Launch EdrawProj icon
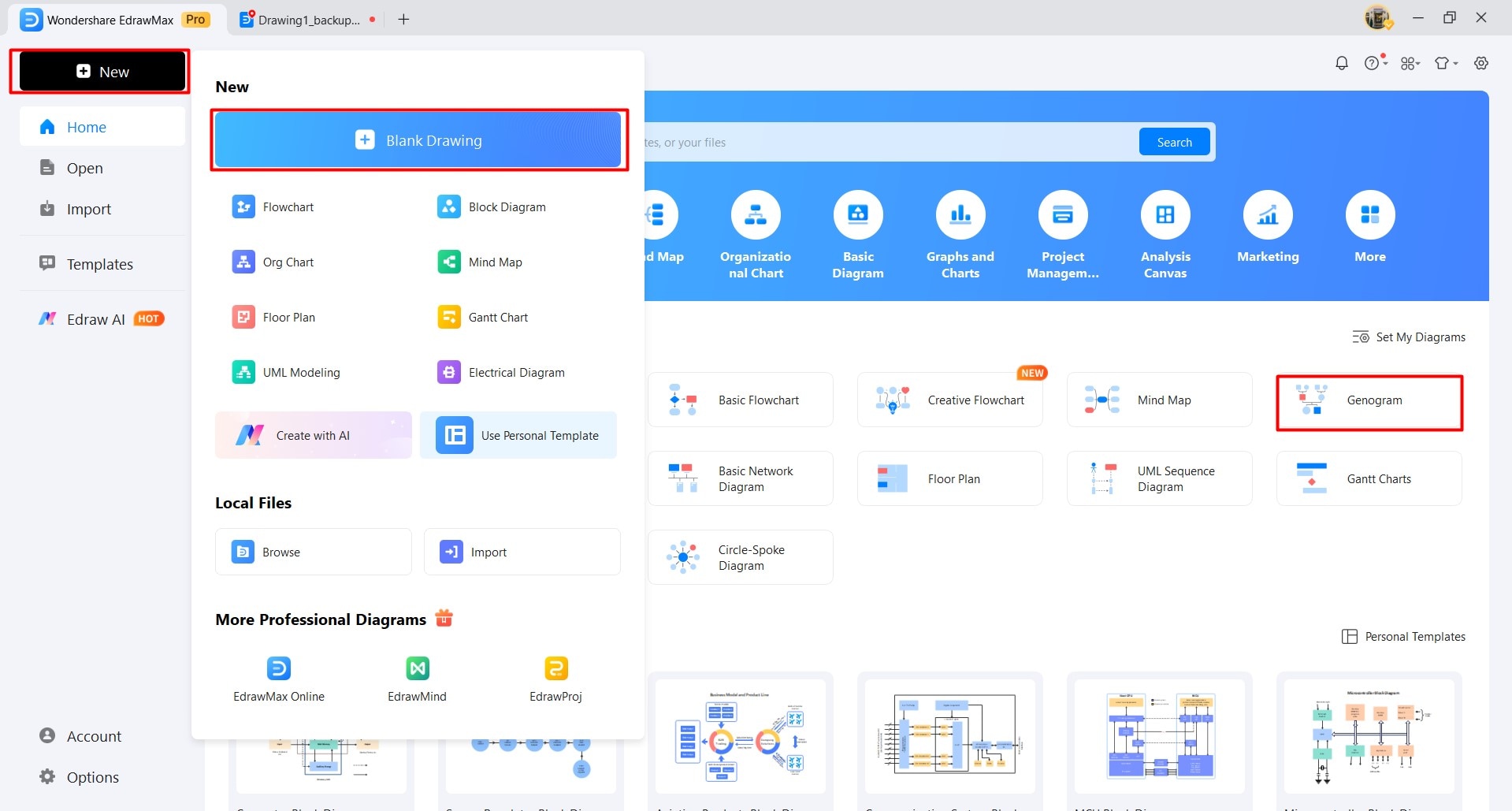The image size is (1512, 811). (556, 668)
